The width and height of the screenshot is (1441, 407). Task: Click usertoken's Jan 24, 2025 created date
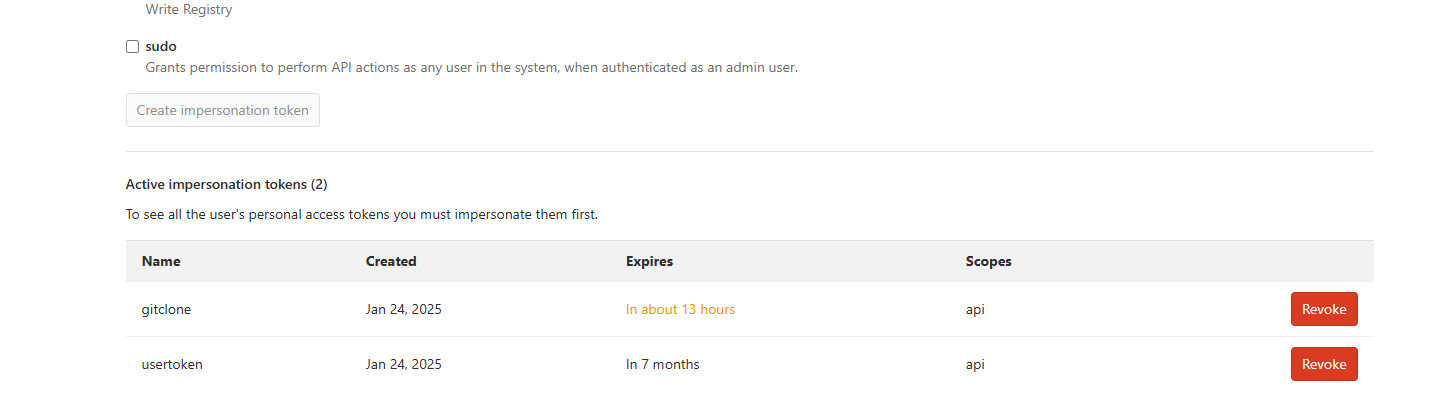pos(403,364)
